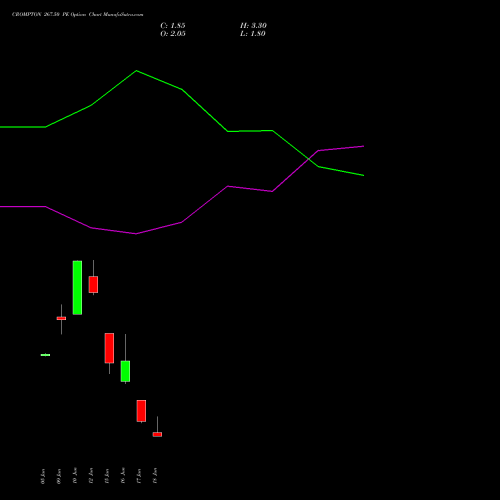The width and height of the screenshot is (500, 500).
Task: Click the 10 Jun date axis label
Action: [x=75, y=476]
